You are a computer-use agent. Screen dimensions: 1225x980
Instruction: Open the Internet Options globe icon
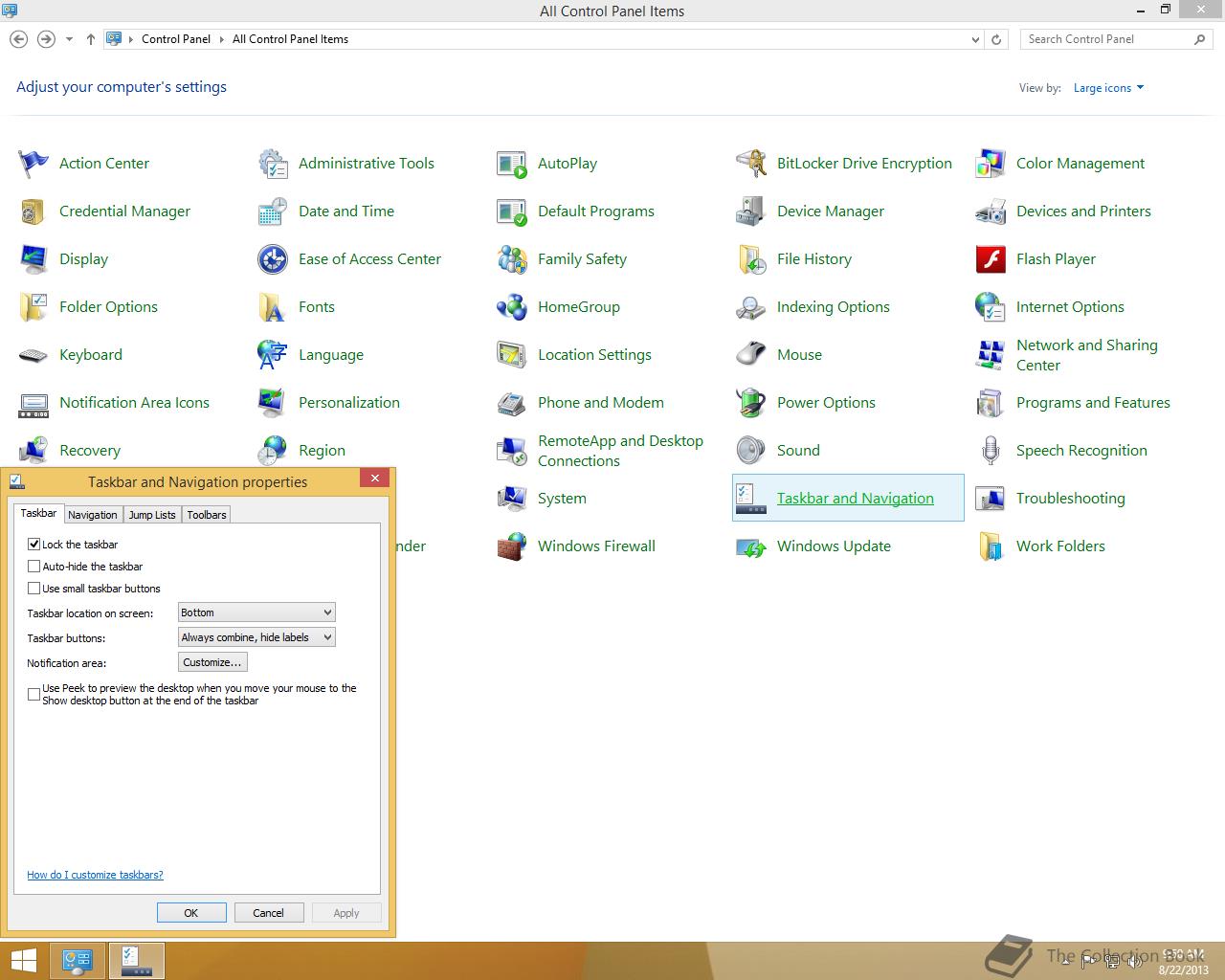pyautogui.click(x=991, y=307)
